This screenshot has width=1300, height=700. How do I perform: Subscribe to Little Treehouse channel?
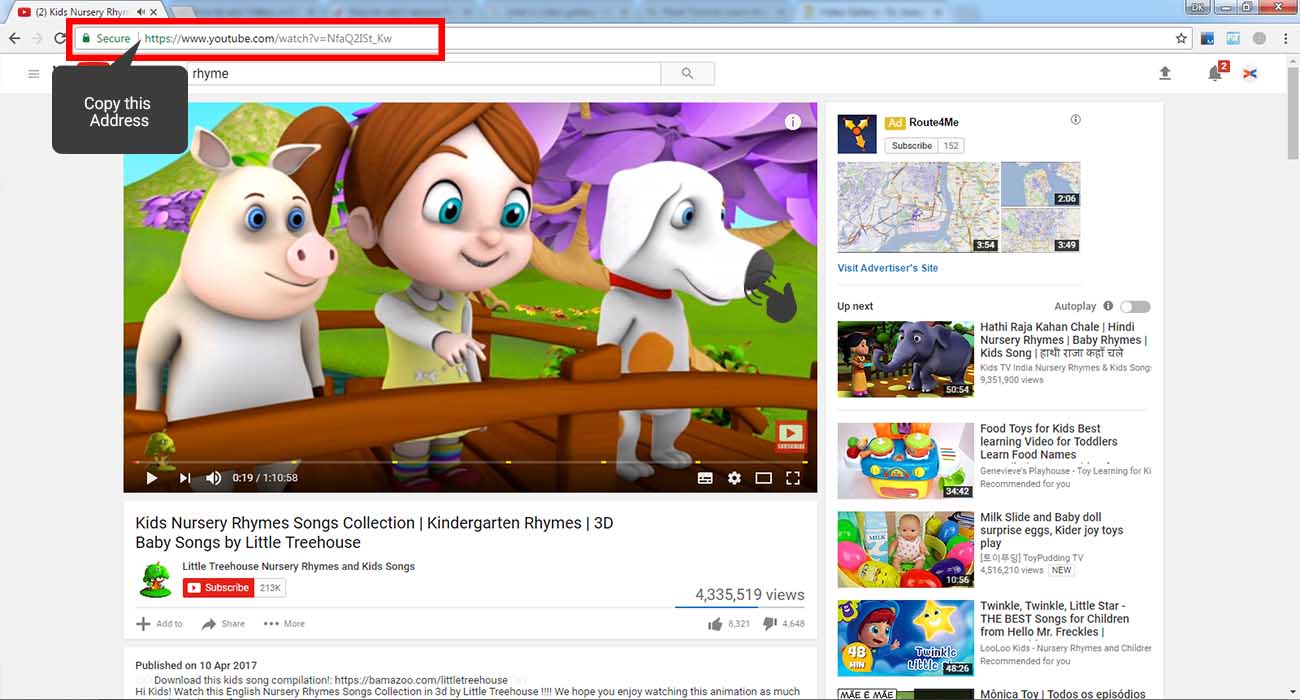point(218,588)
